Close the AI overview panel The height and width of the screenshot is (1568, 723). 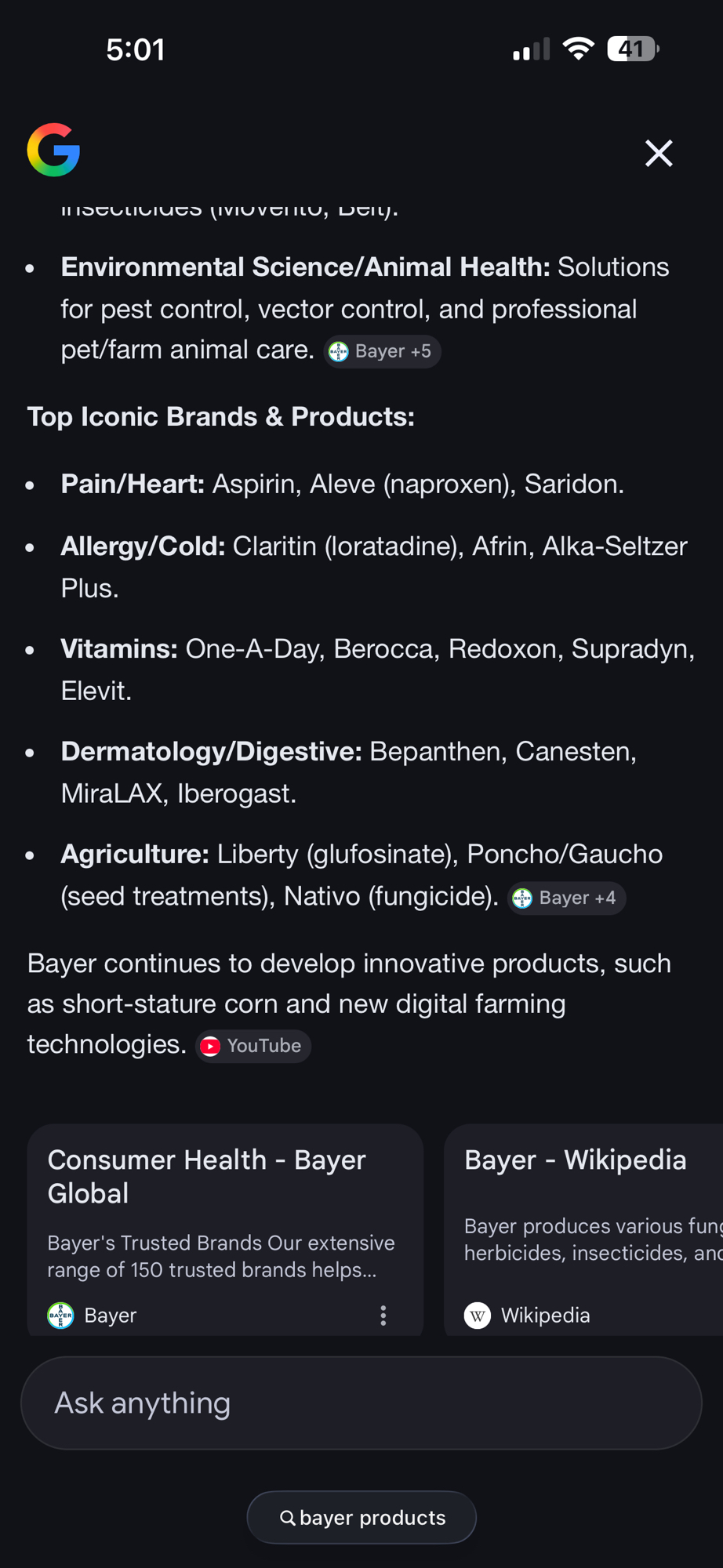point(659,154)
